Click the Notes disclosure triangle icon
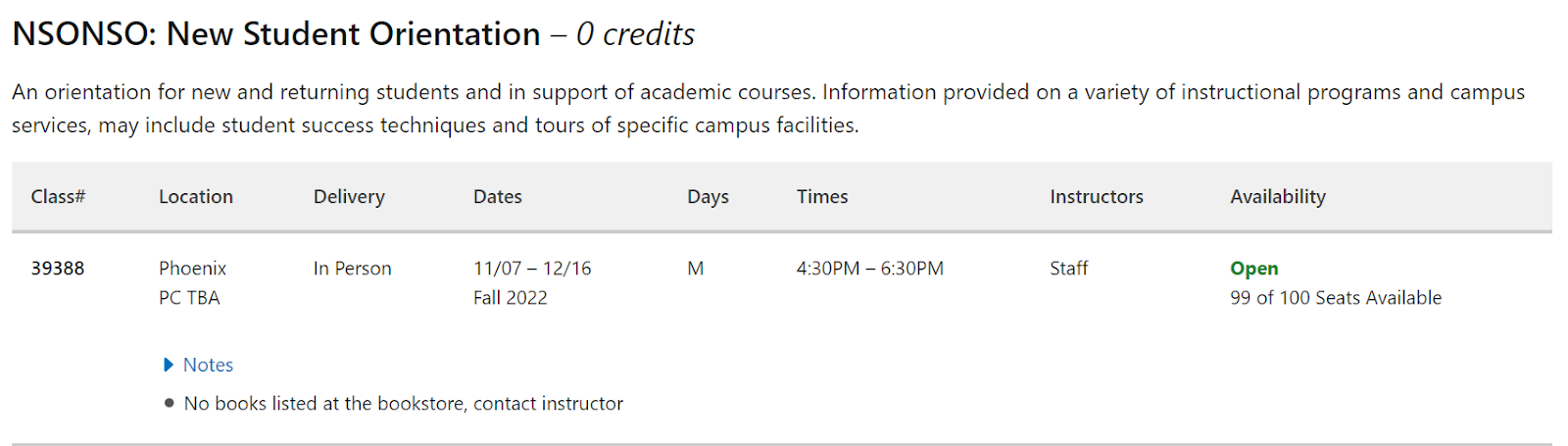This screenshot has width=1568, height=446. [169, 366]
